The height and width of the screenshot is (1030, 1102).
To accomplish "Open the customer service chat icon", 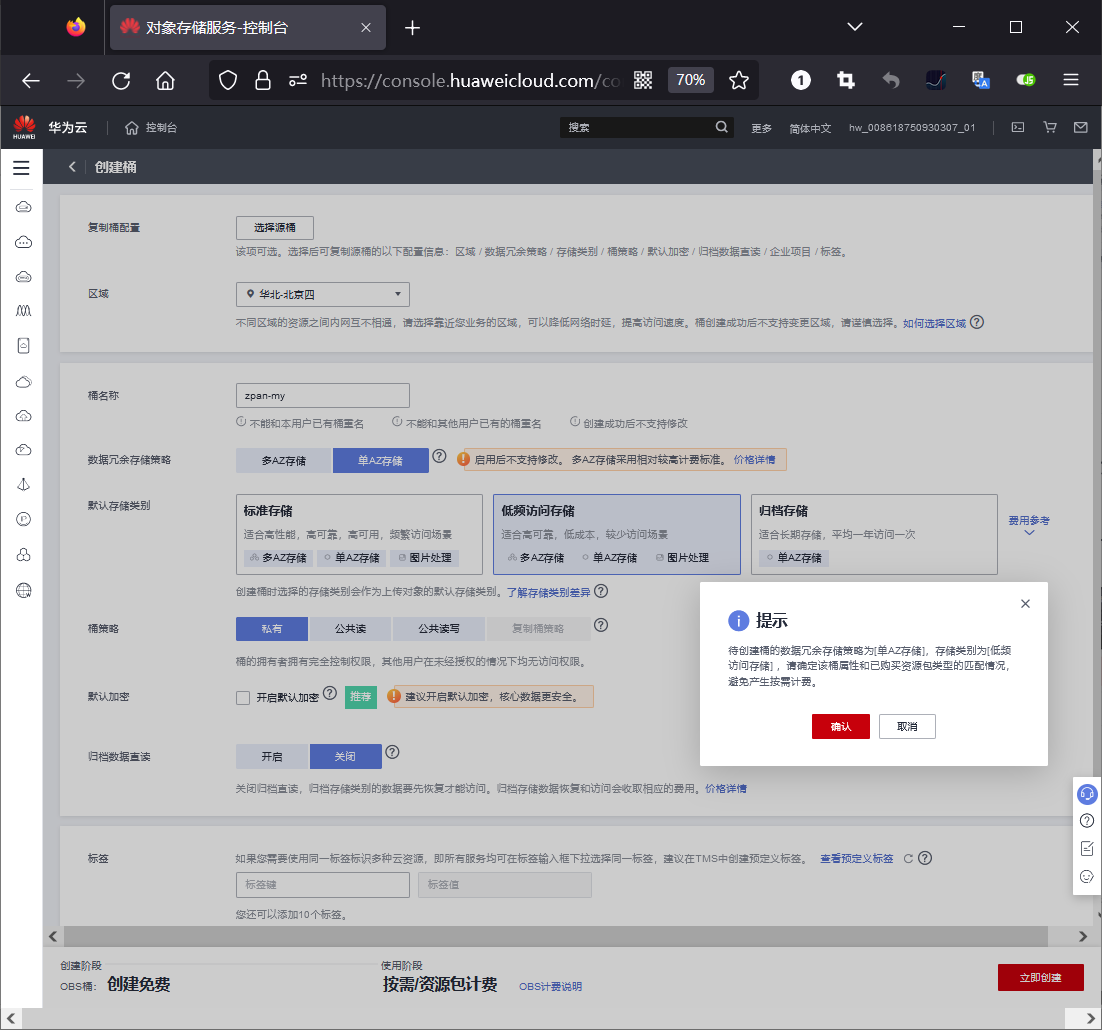I will (1087, 794).
